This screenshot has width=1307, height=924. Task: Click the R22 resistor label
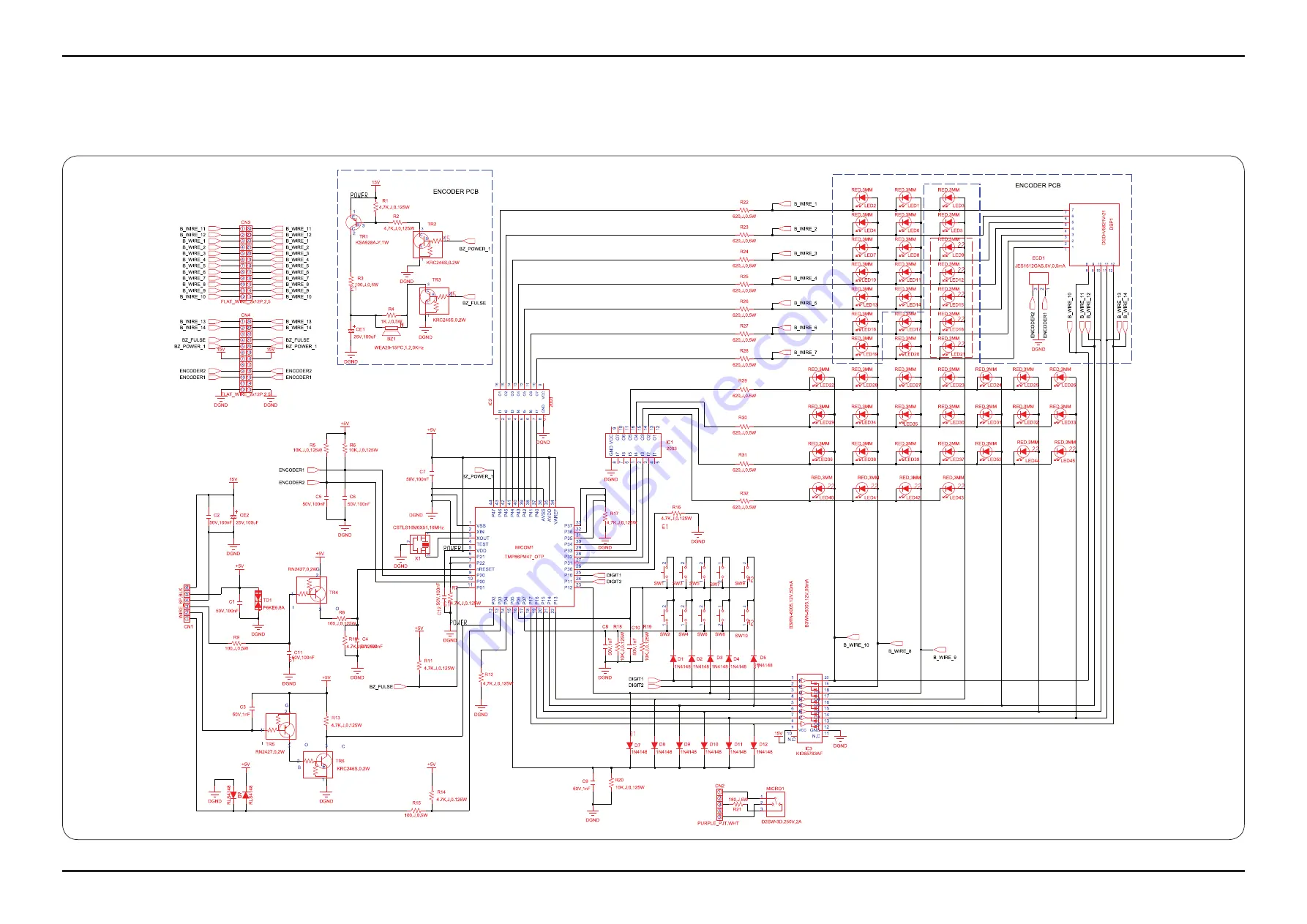click(744, 203)
